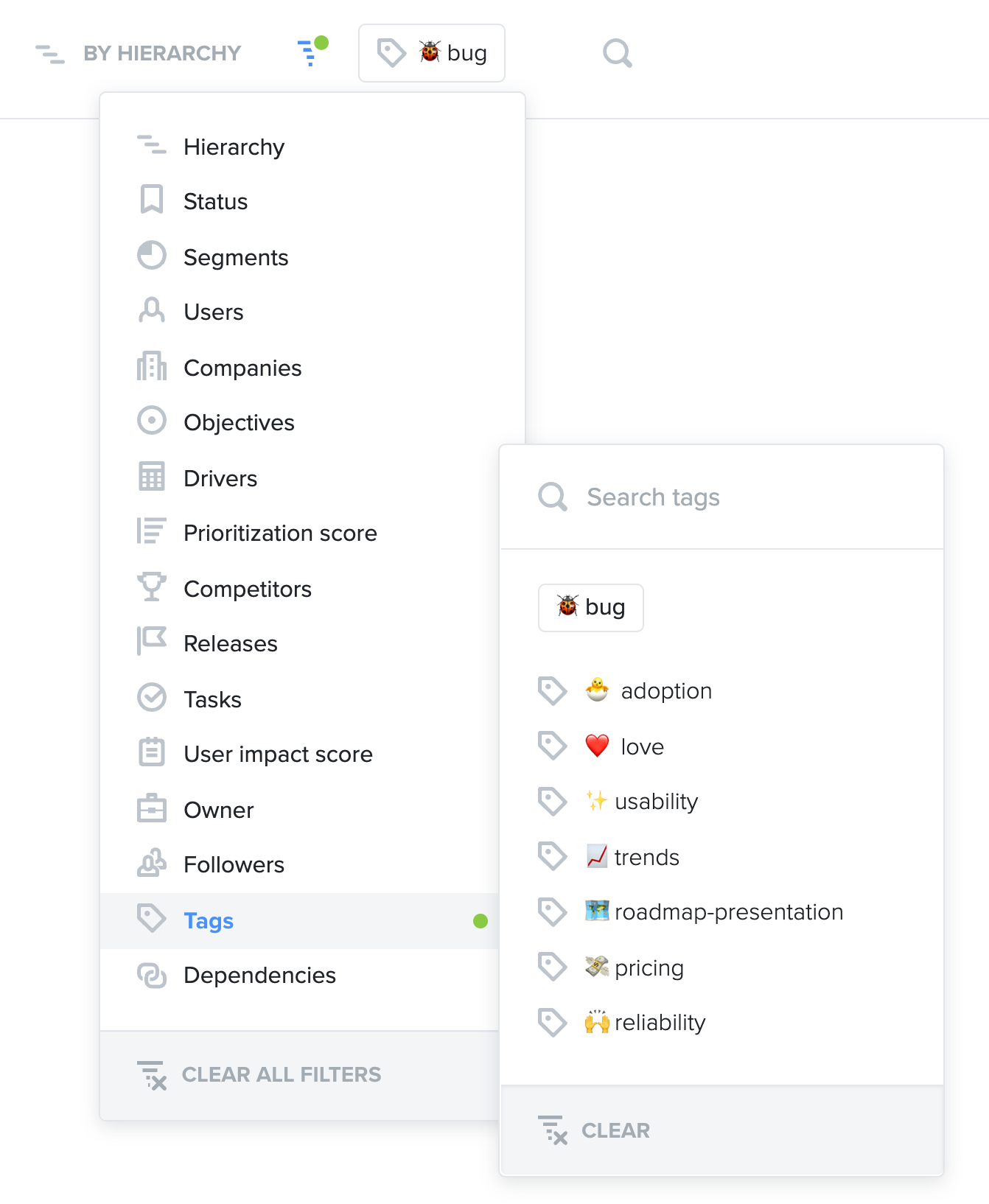Click the Status bookmark icon
This screenshot has width=989, height=1204.
(x=152, y=200)
